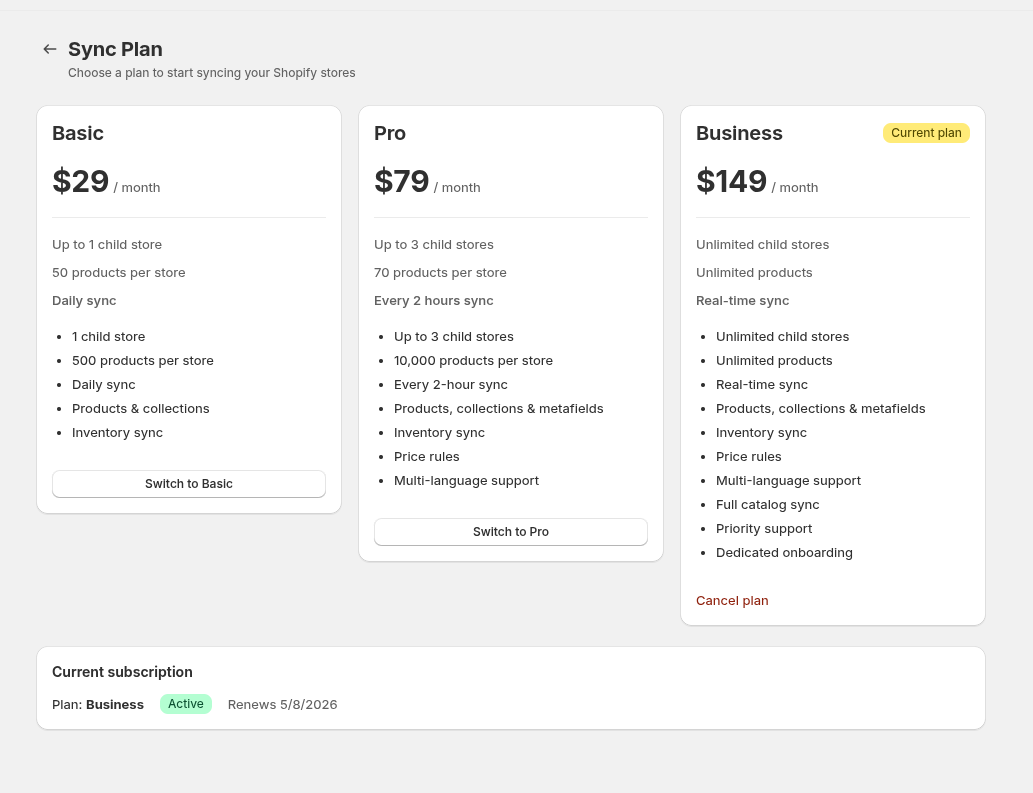Click the Full catalog sync feature
Viewport: 1033px width, 793px height.
click(767, 505)
